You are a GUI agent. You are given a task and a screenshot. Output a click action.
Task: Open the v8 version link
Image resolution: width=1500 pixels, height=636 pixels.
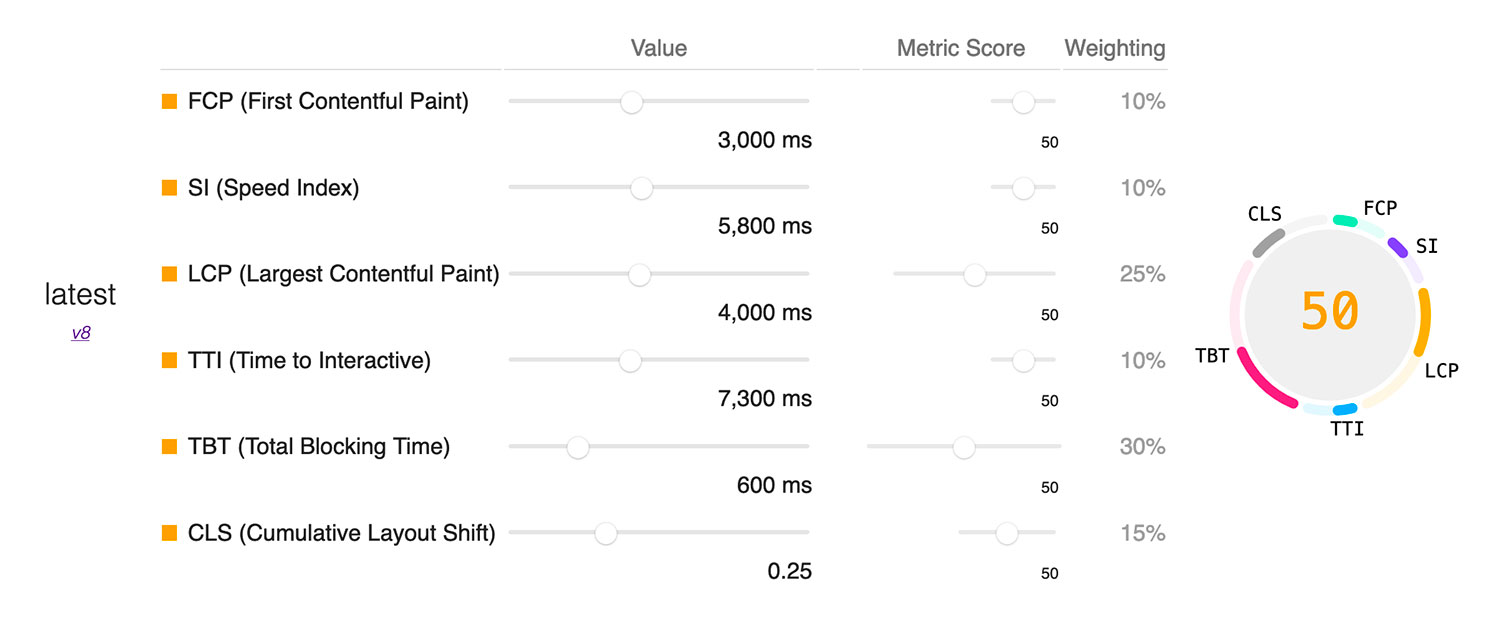[x=80, y=332]
